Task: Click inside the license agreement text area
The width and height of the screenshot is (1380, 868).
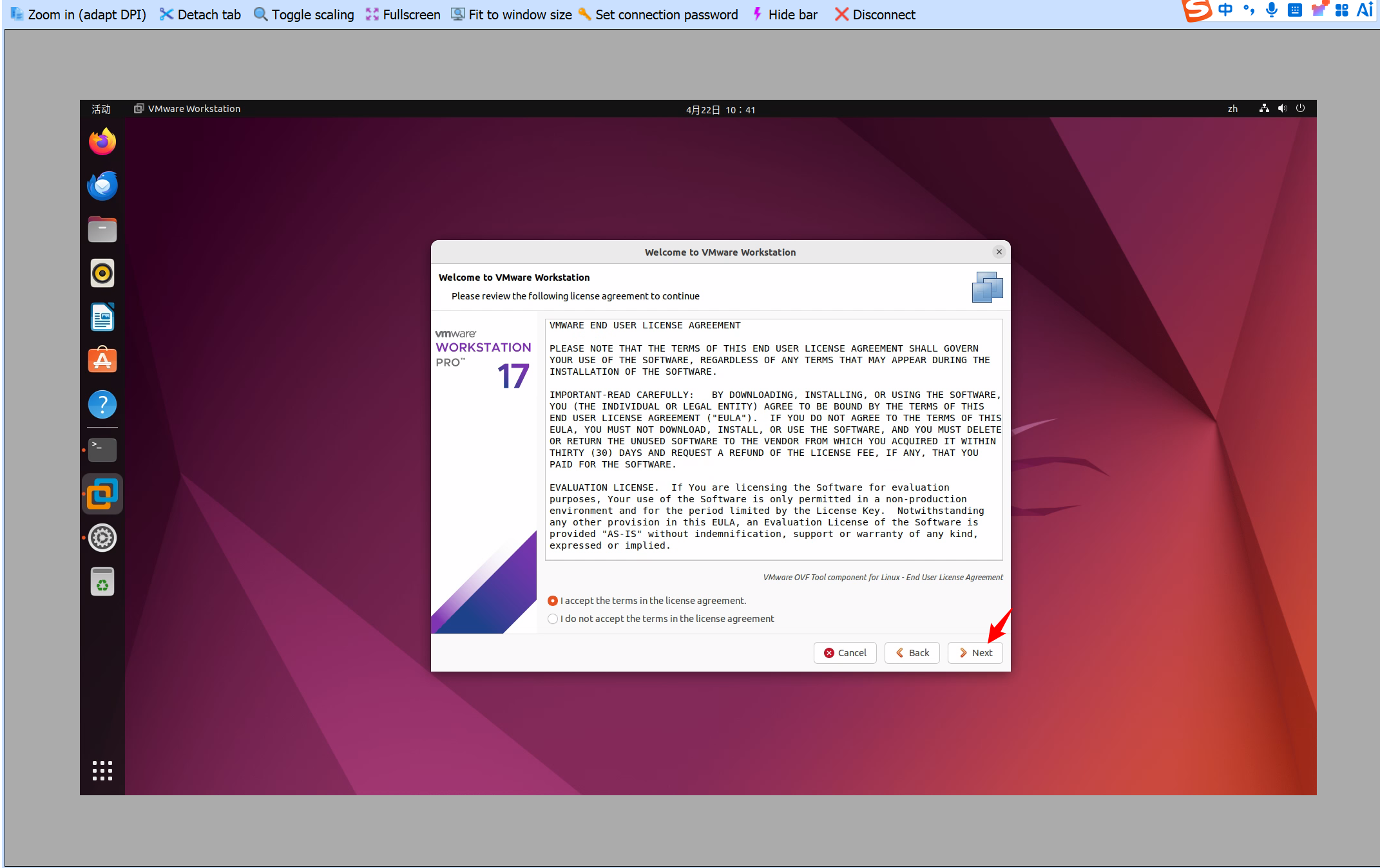Action: coord(773,439)
